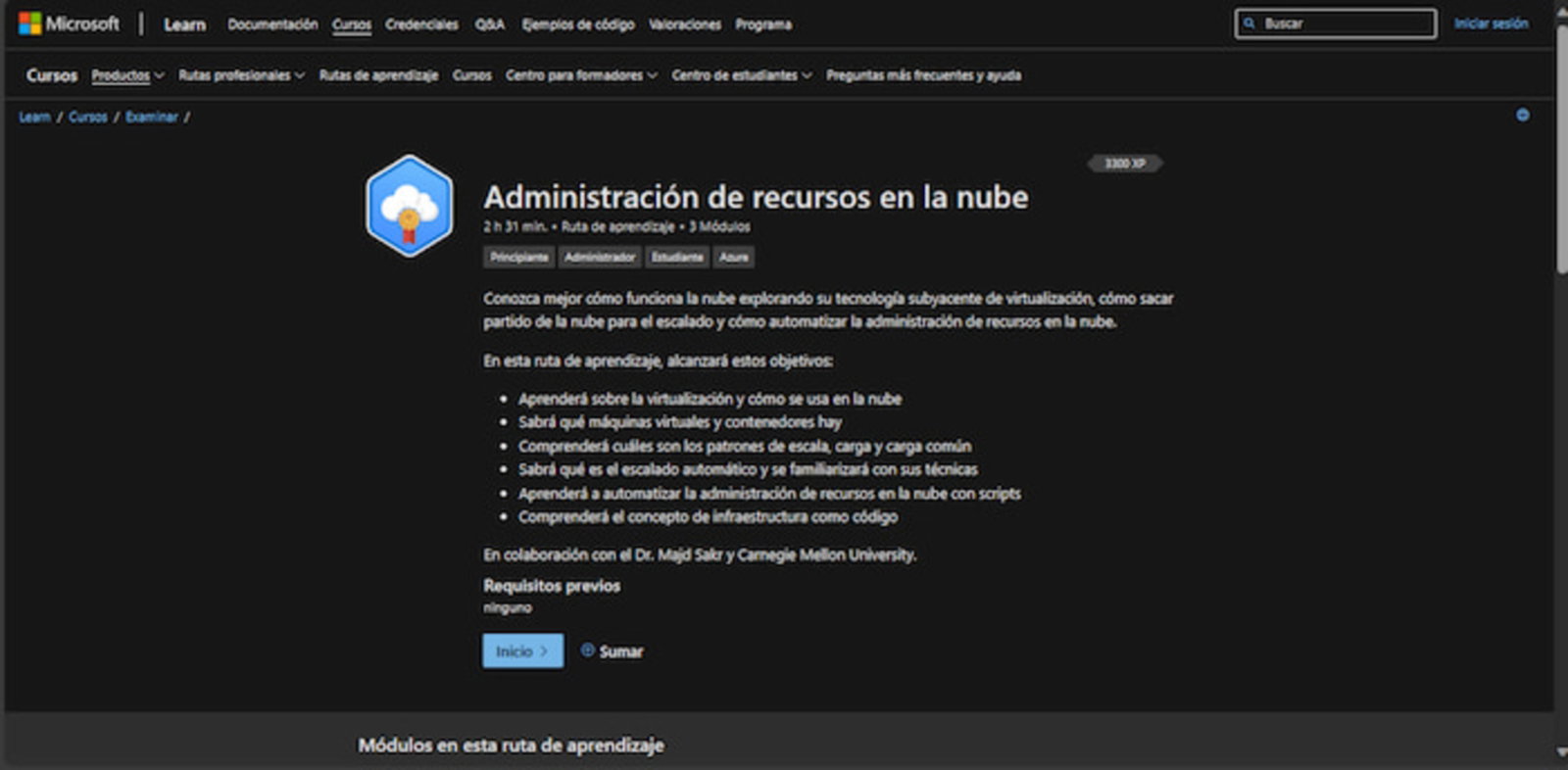Image resolution: width=1568 pixels, height=770 pixels.
Task: Click the search magnifier icon
Action: point(1249,24)
